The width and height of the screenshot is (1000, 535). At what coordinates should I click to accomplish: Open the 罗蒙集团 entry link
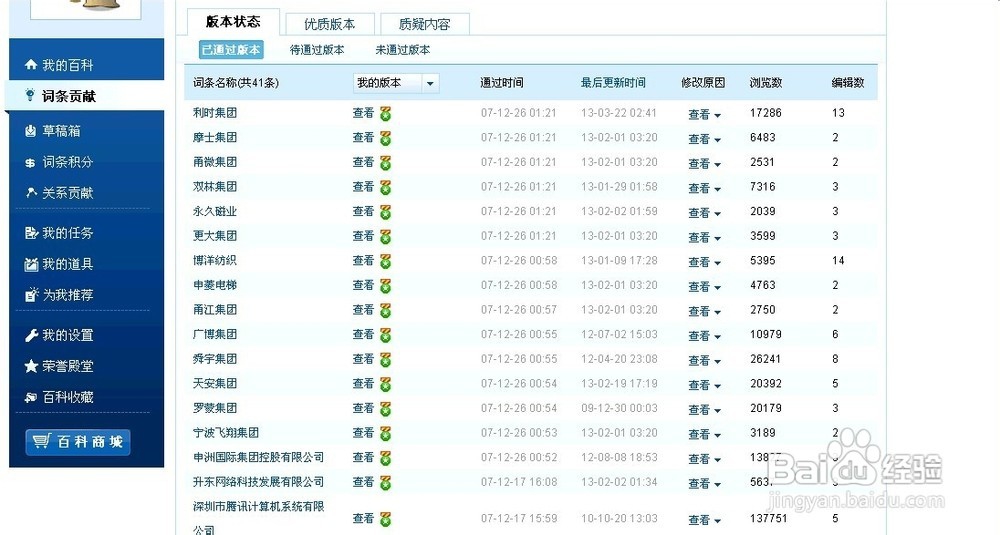coord(215,408)
